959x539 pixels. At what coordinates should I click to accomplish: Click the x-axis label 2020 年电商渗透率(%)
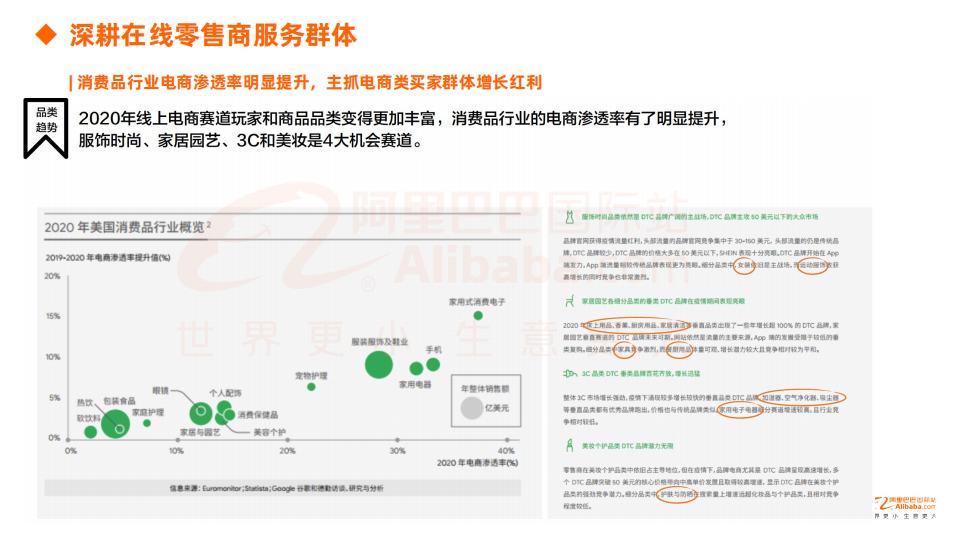click(x=477, y=463)
